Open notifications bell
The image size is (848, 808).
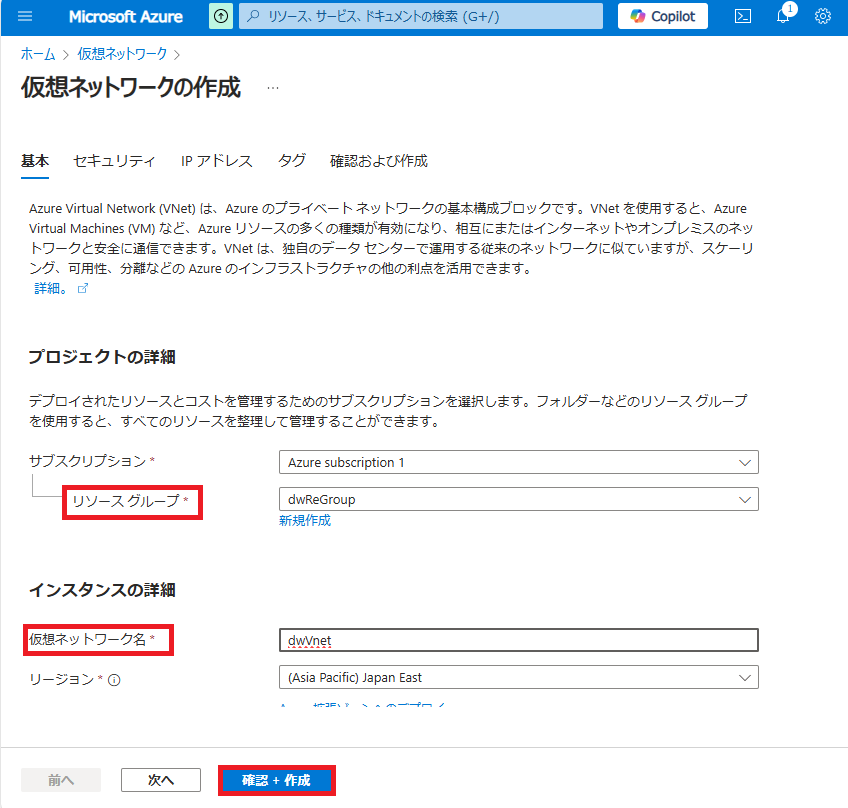click(x=783, y=16)
